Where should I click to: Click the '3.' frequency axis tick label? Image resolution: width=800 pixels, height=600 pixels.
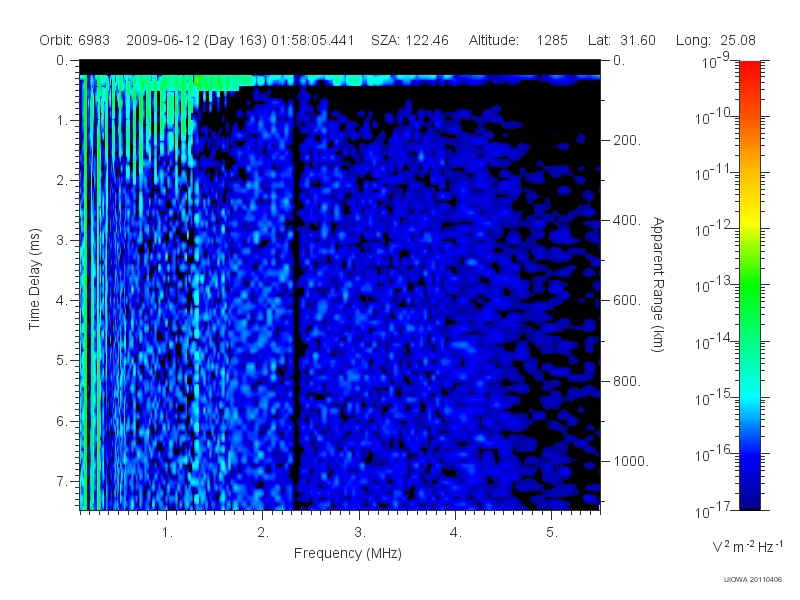pyautogui.click(x=360, y=533)
